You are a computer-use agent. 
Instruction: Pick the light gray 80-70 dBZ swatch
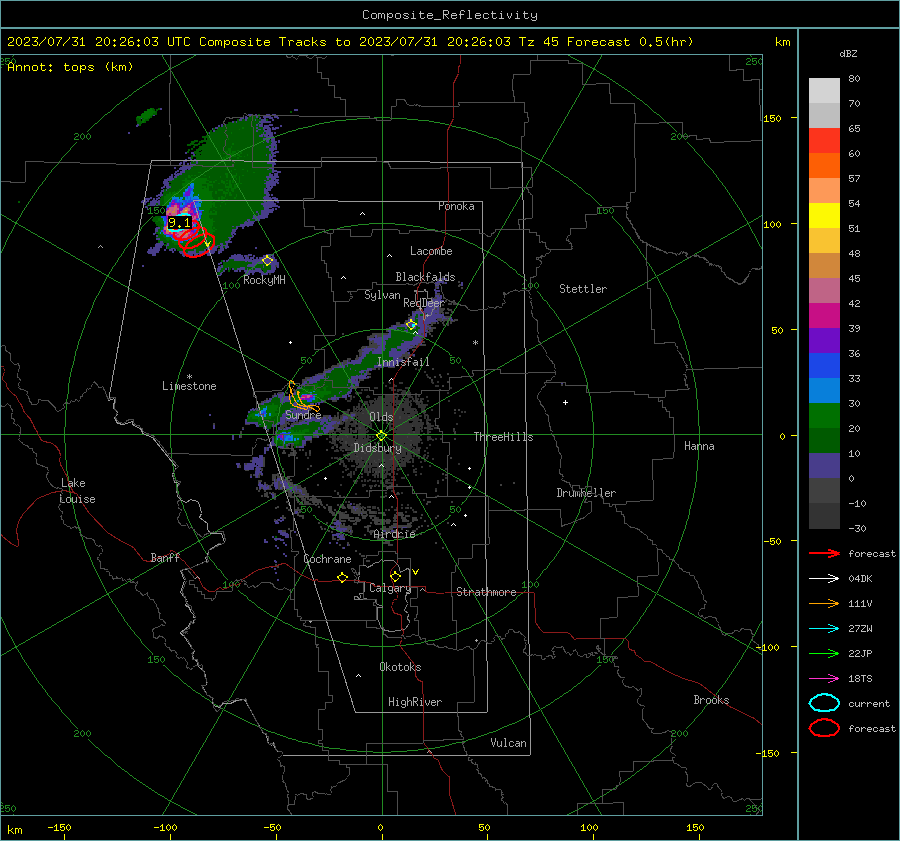824,91
